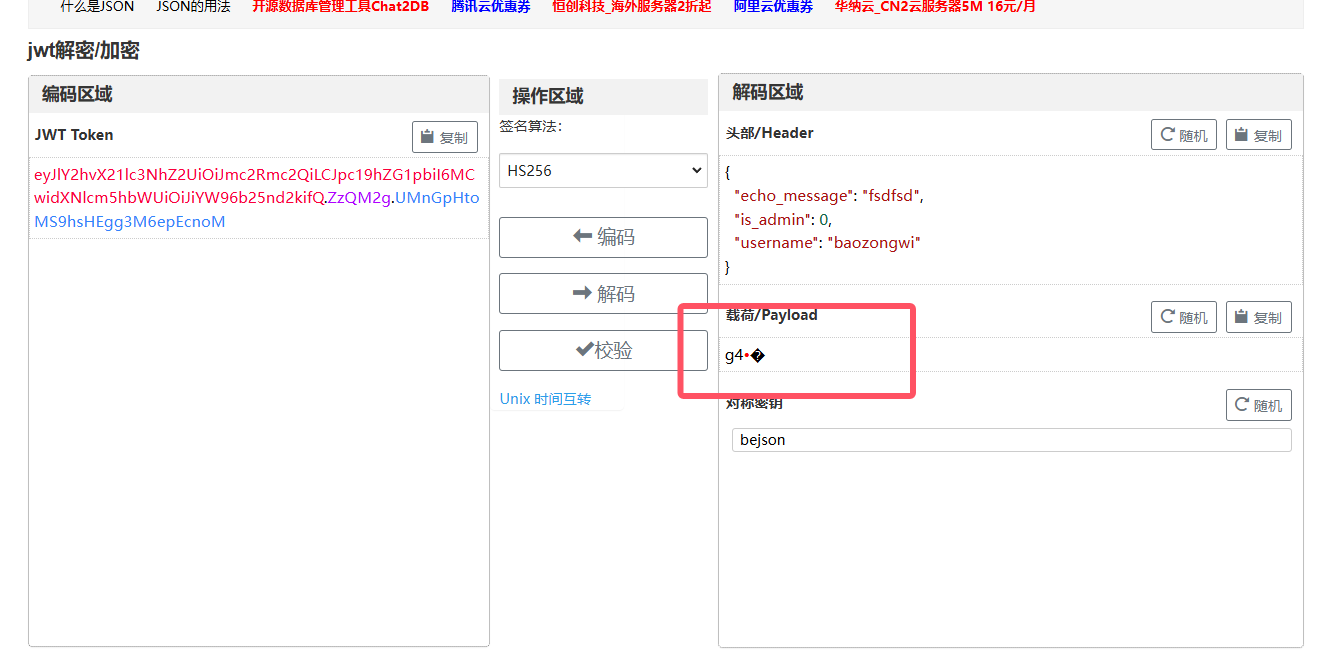Screen dimensions: 1344x657
Task: Copy the JWT Token with 复制 button
Action: coord(445,137)
